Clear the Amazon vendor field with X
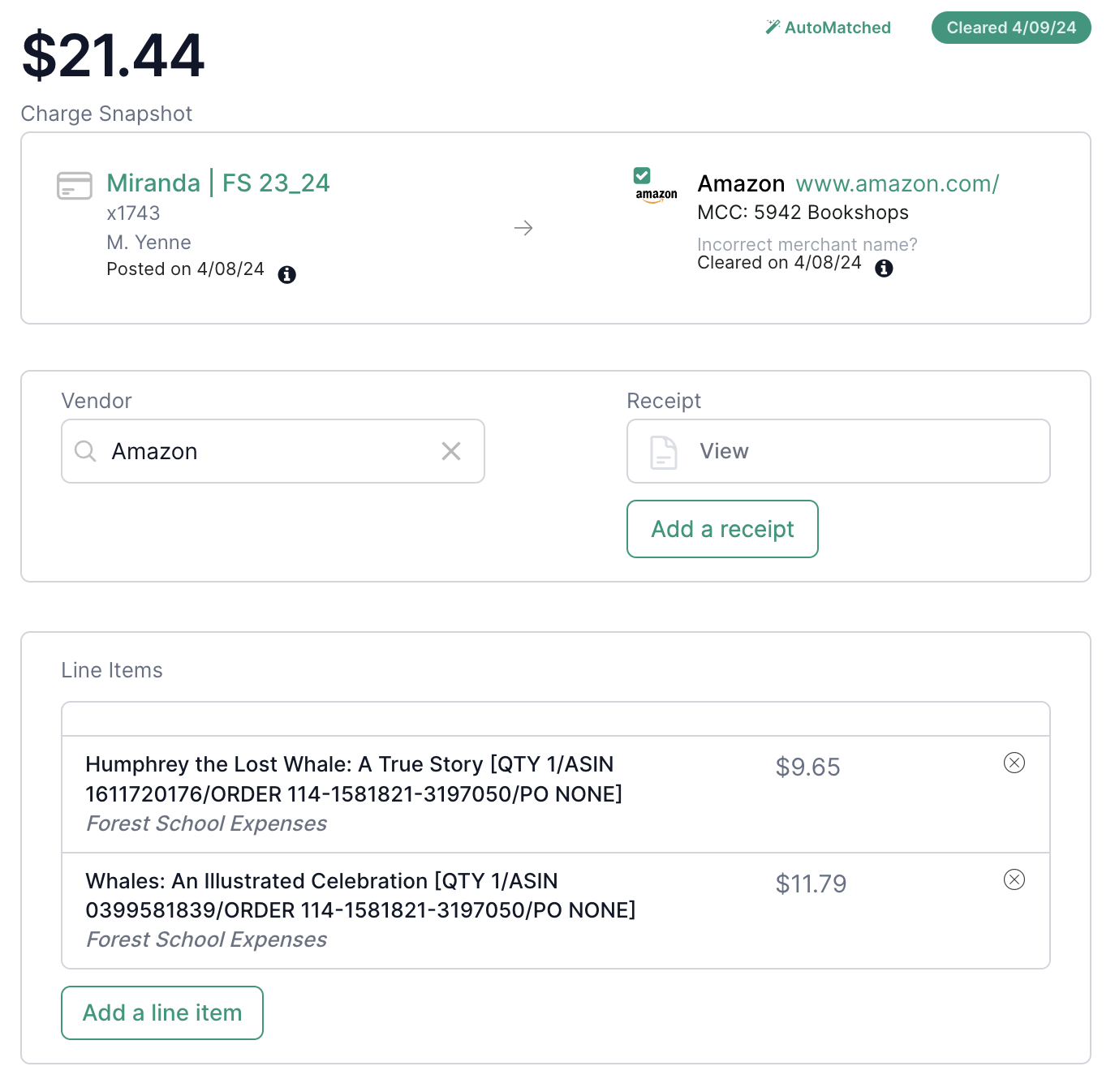1115x1092 pixels. [x=451, y=451]
